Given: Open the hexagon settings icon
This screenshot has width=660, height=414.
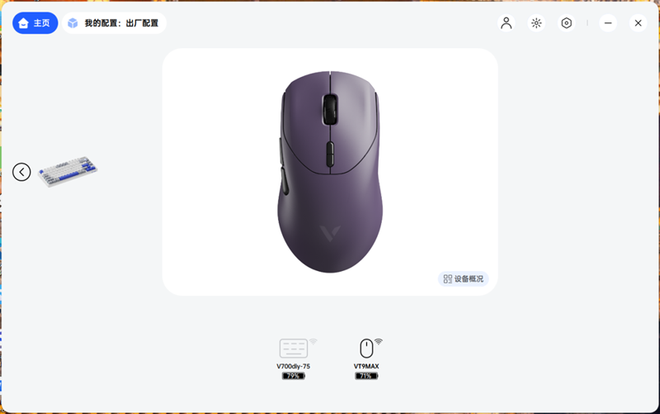Looking at the screenshot, I should tap(567, 23).
